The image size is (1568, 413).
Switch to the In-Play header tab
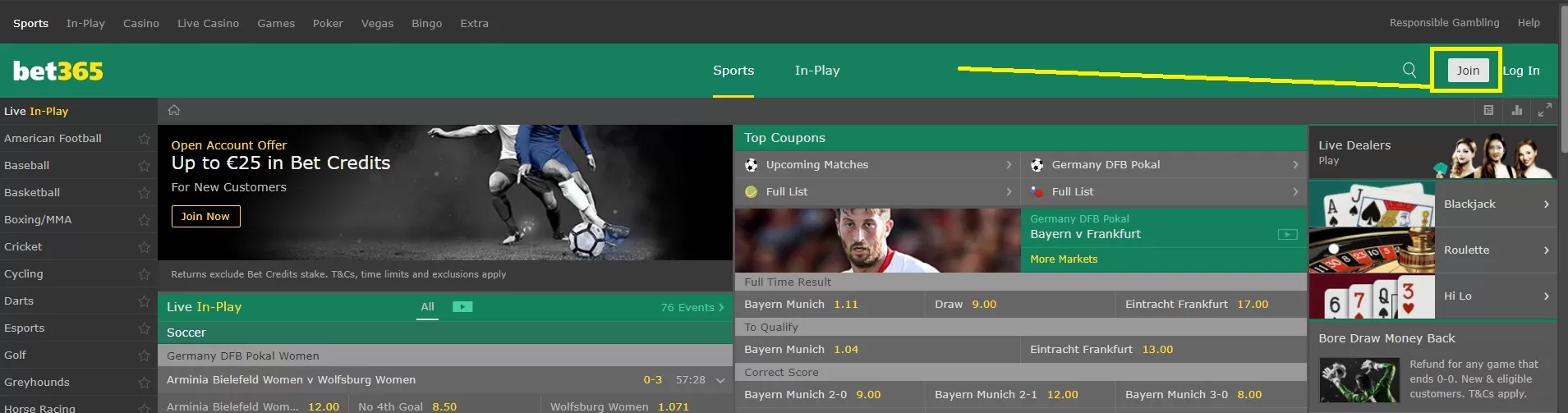[817, 71]
